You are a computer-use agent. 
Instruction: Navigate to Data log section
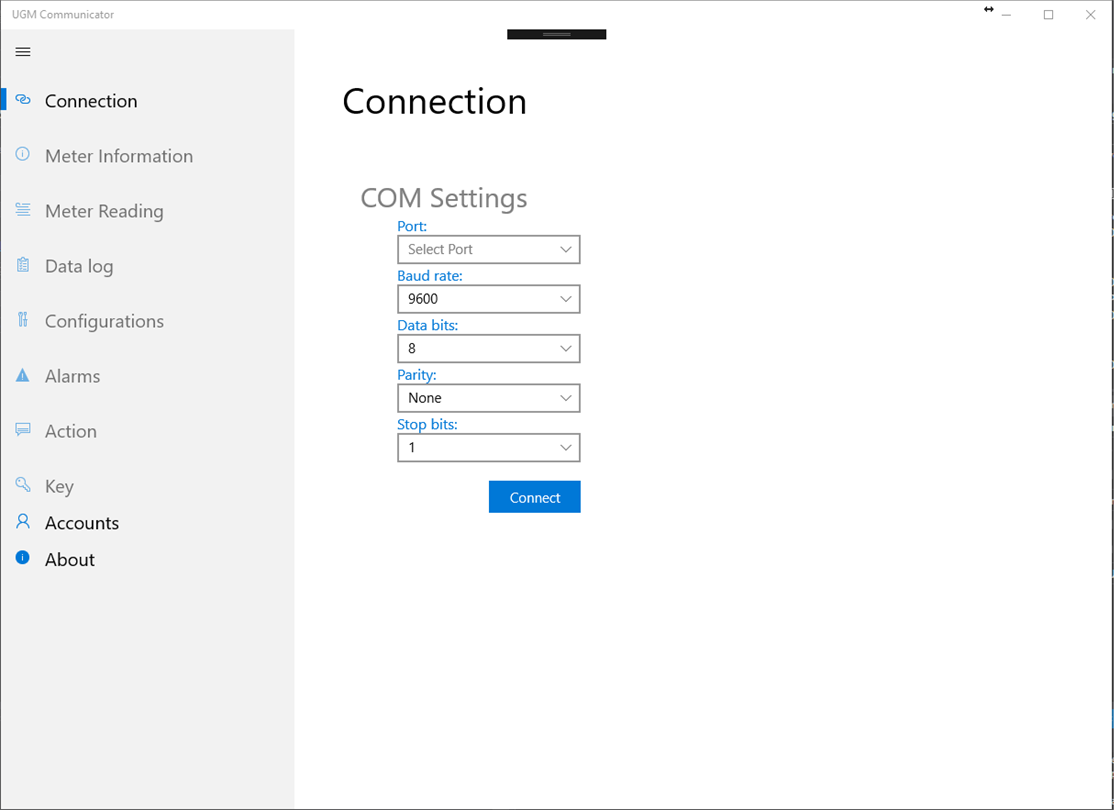pyautogui.click(x=79, y=266)
